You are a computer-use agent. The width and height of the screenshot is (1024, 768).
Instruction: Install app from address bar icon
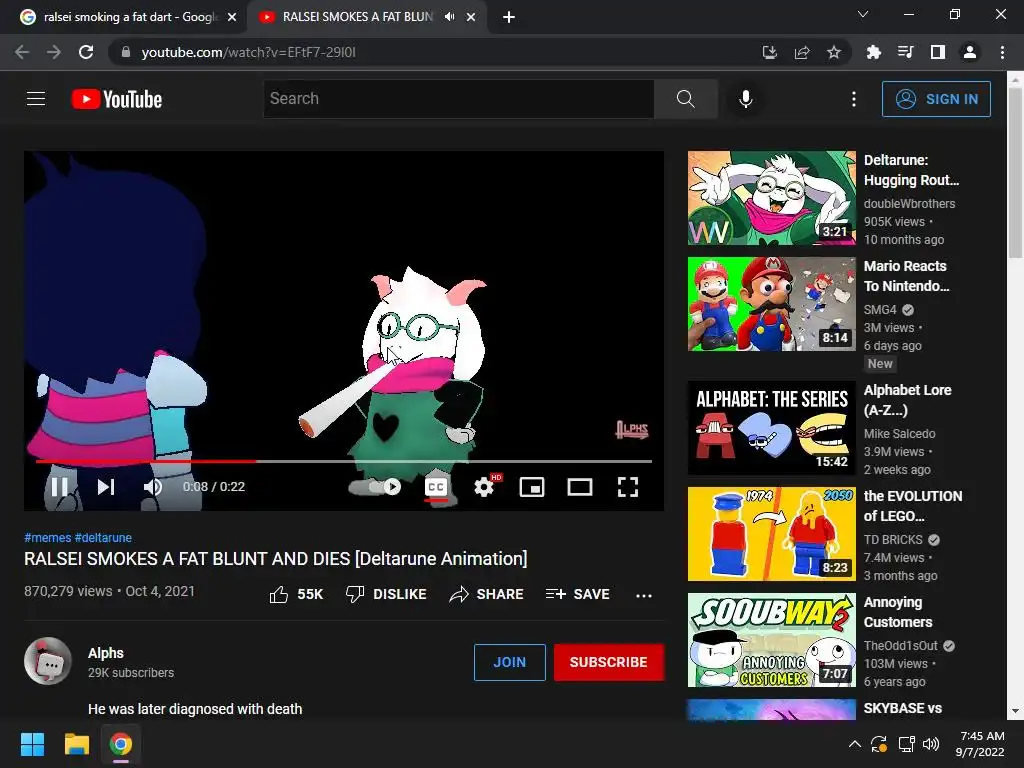pyautogui.click(x=769, y=52)
